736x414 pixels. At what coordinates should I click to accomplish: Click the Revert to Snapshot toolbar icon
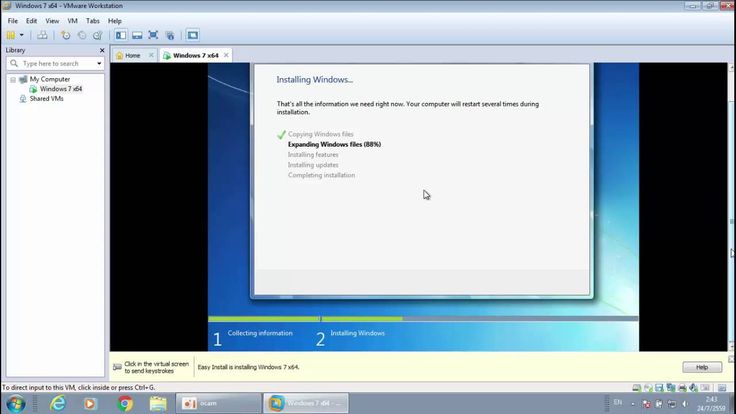82,35
